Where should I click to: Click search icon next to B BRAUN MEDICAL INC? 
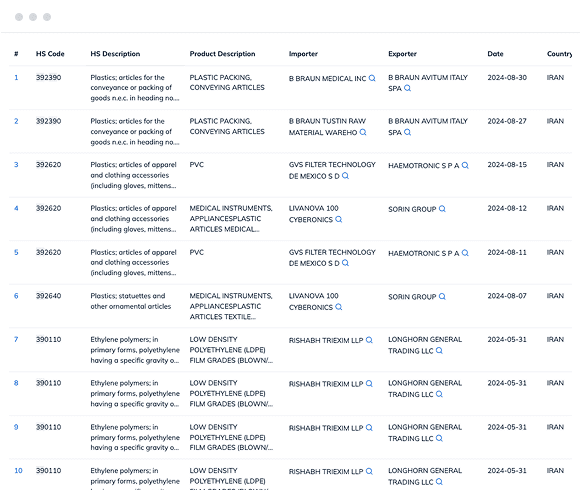[x=372, y=78]
